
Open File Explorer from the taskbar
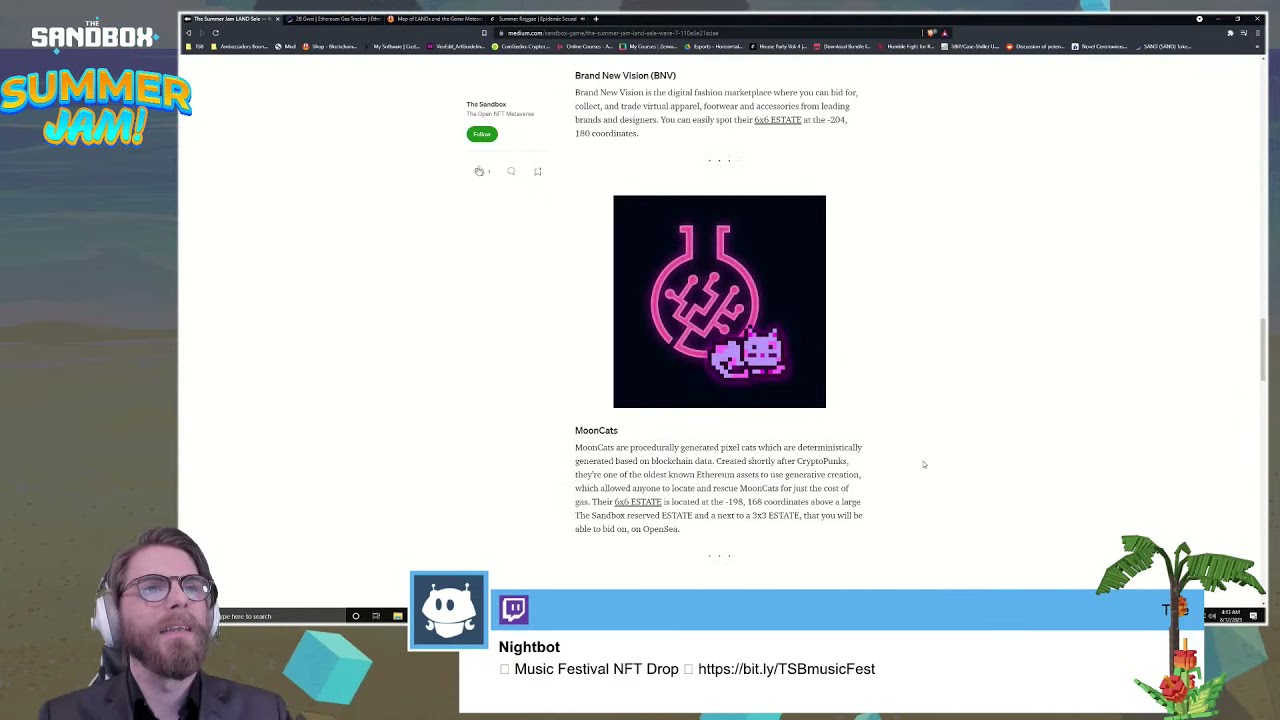(397, 616)
